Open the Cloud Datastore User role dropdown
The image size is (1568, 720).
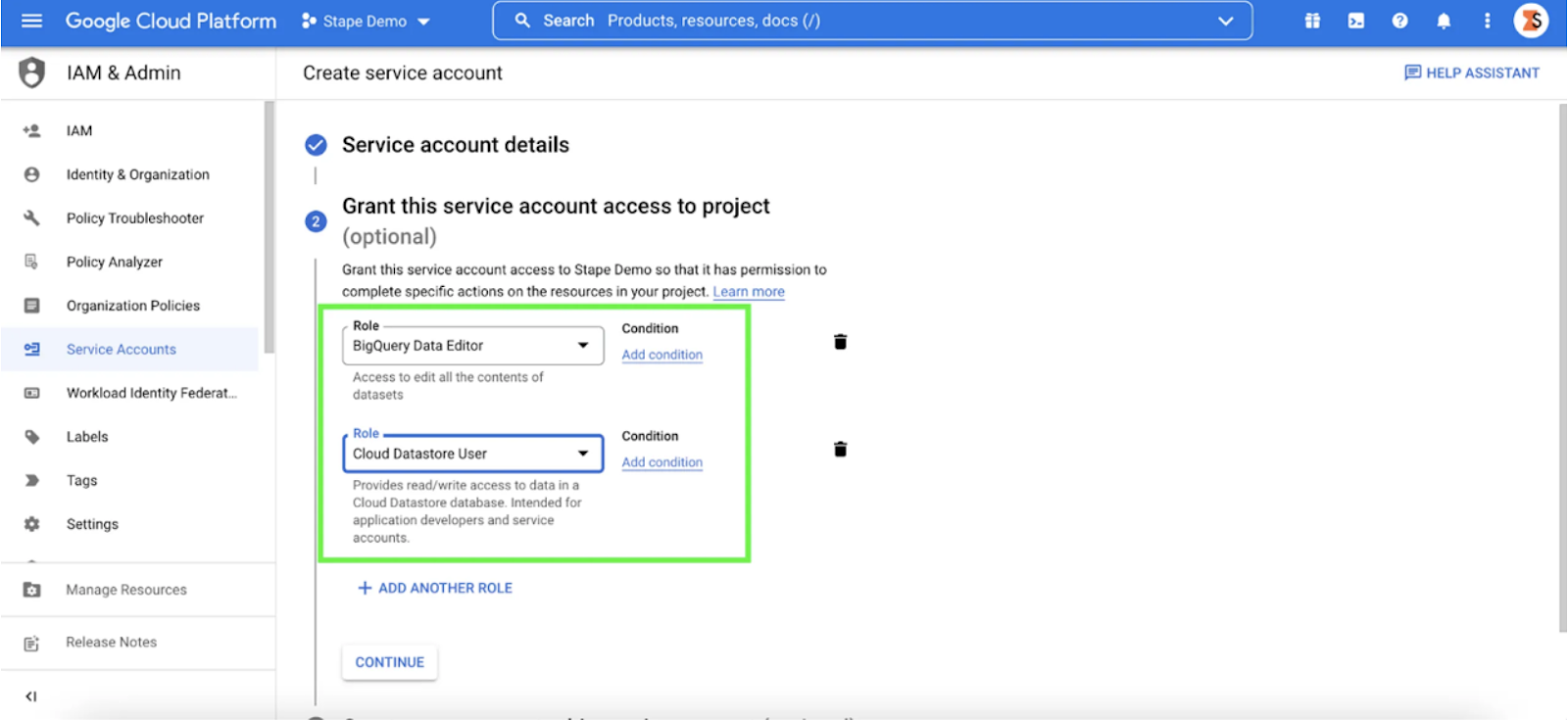[472, 454]
